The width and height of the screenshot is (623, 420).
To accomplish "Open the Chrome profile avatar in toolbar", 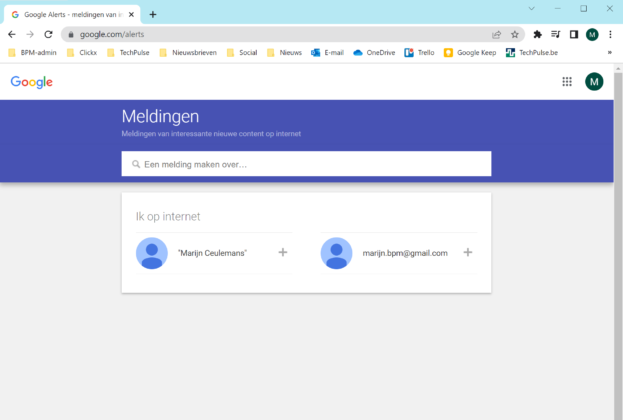I will [592, 35].
